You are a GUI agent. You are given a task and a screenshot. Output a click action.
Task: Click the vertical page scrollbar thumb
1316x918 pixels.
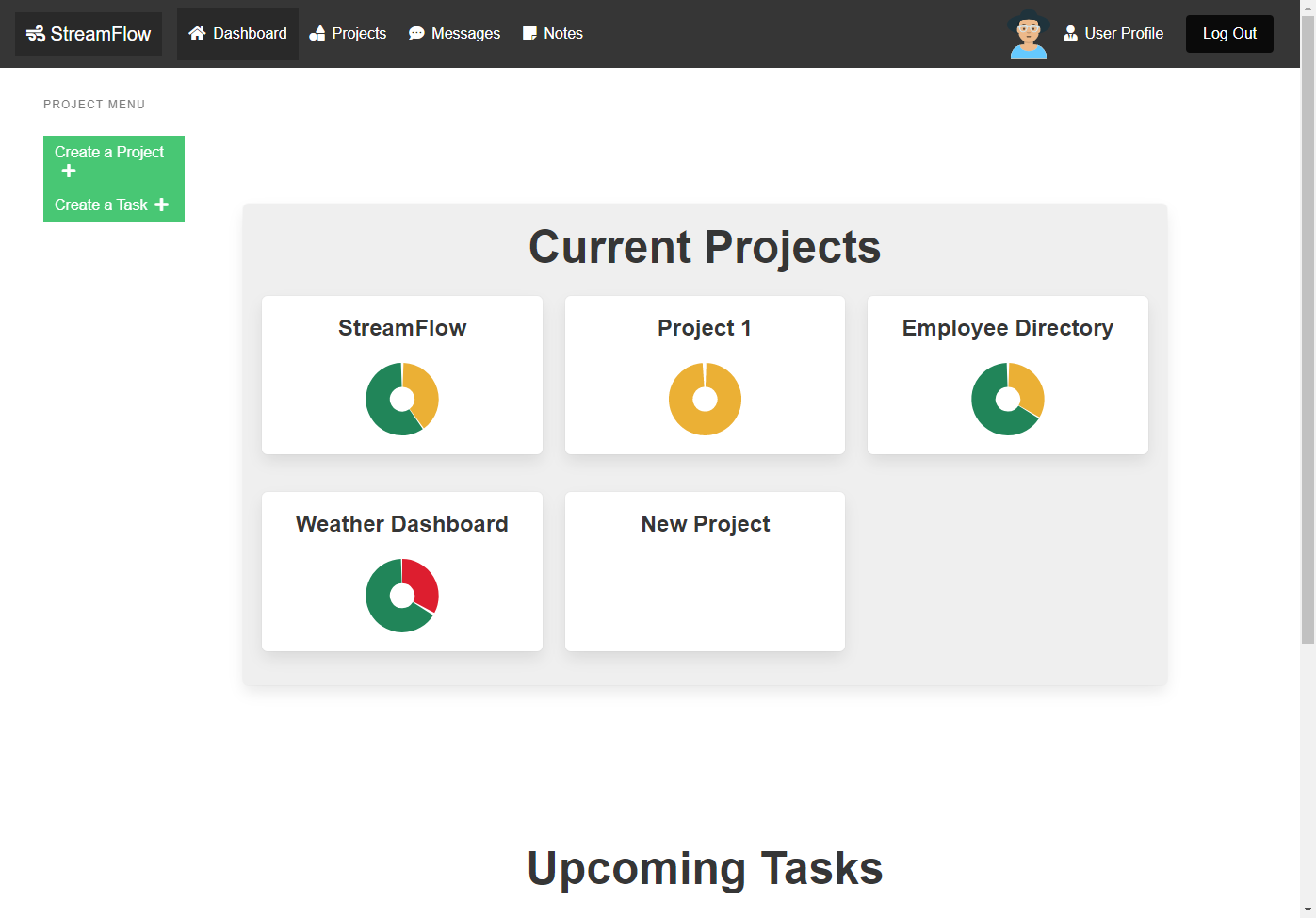tap(1308, 330)
